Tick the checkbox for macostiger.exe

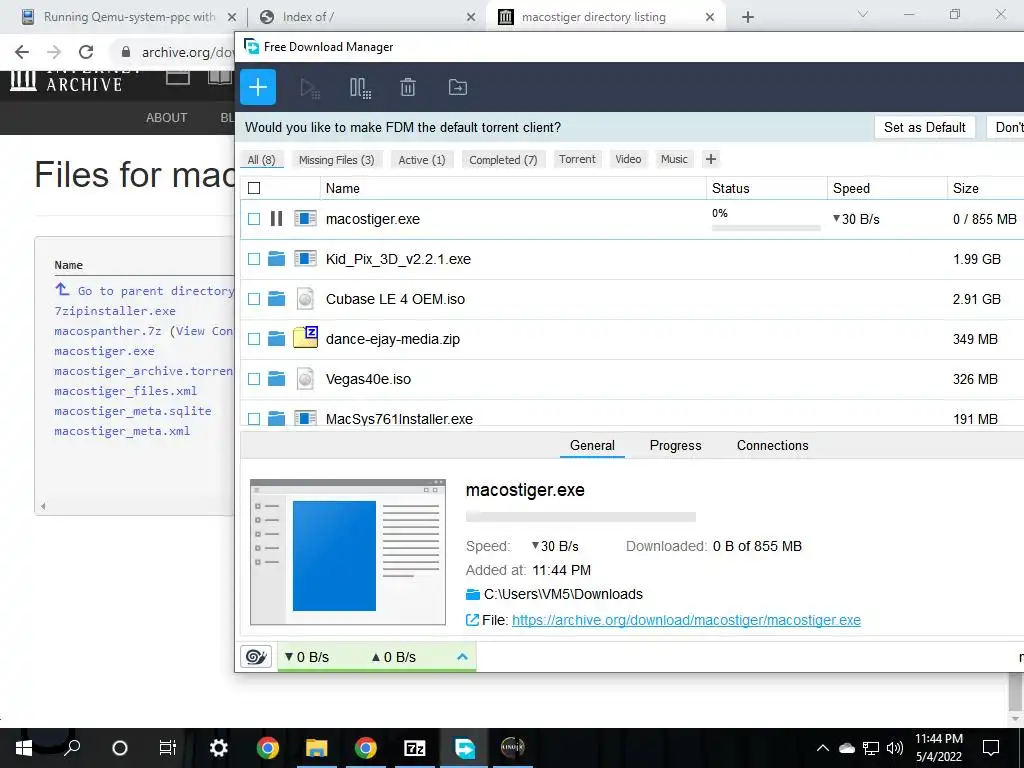254,219
